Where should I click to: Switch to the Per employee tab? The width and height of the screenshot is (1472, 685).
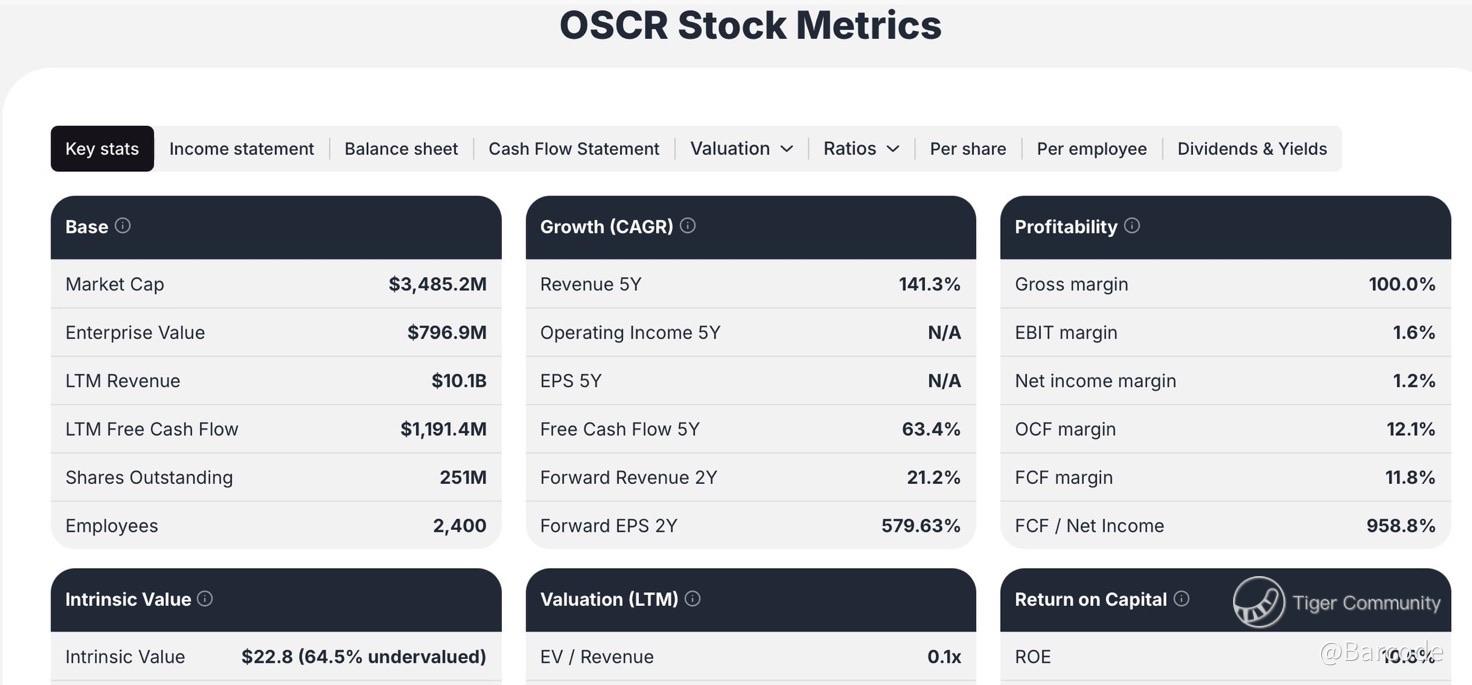pos(1092,149)
